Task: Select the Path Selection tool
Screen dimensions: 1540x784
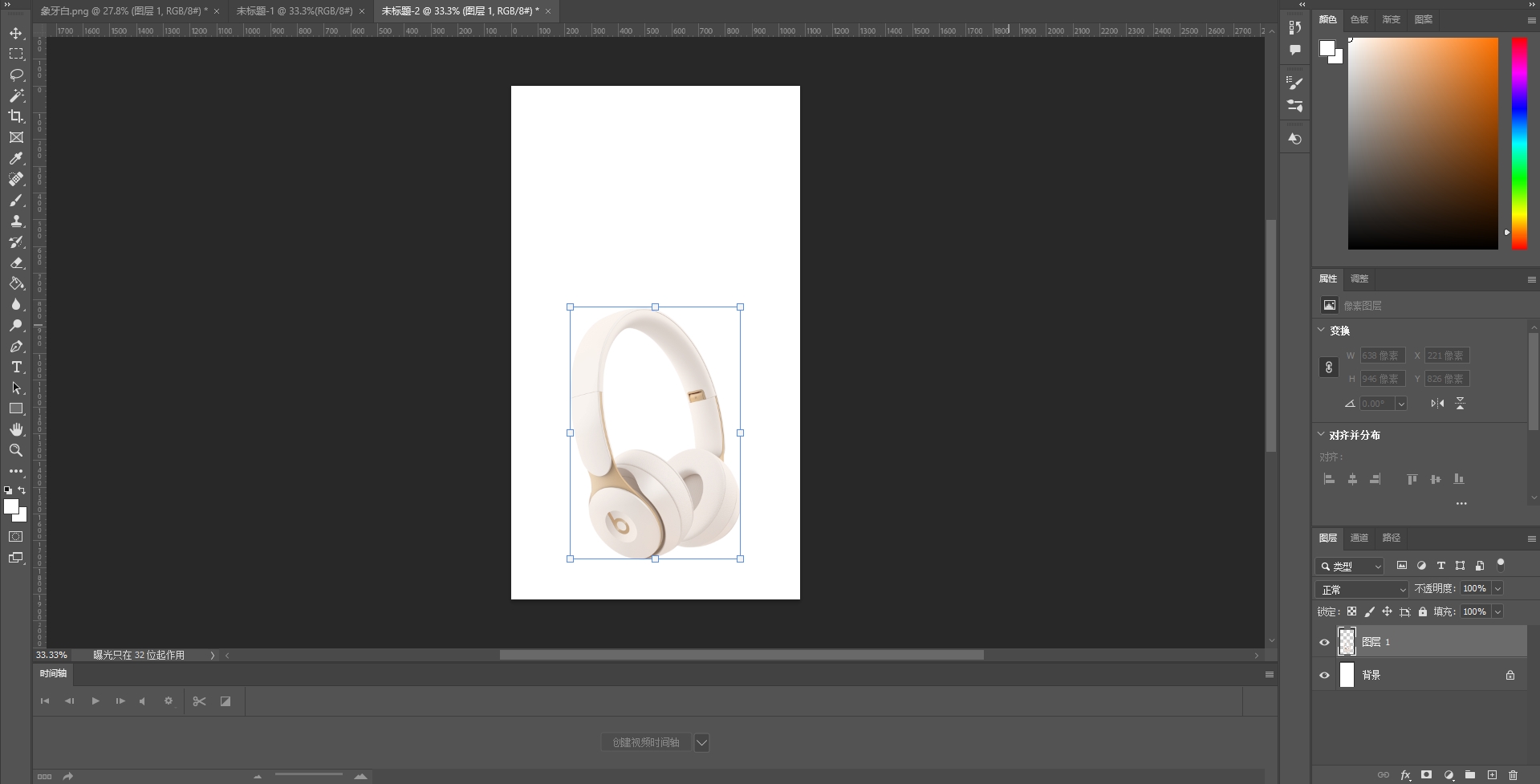Action: tap(16, 388)
